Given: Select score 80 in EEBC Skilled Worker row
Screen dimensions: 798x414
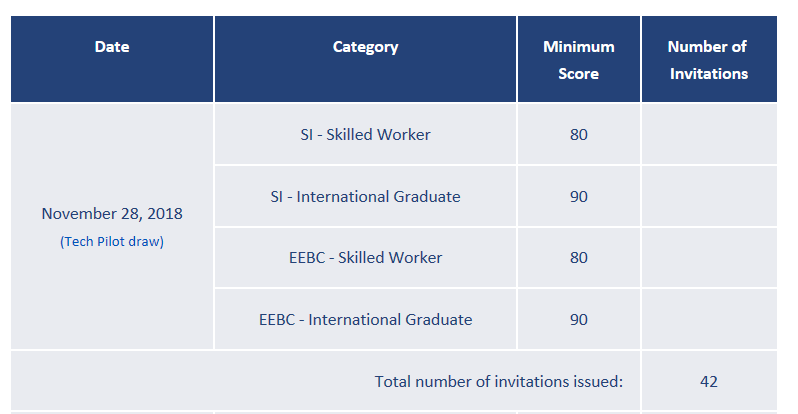Looking at the screenshot, I should (578, 258).
